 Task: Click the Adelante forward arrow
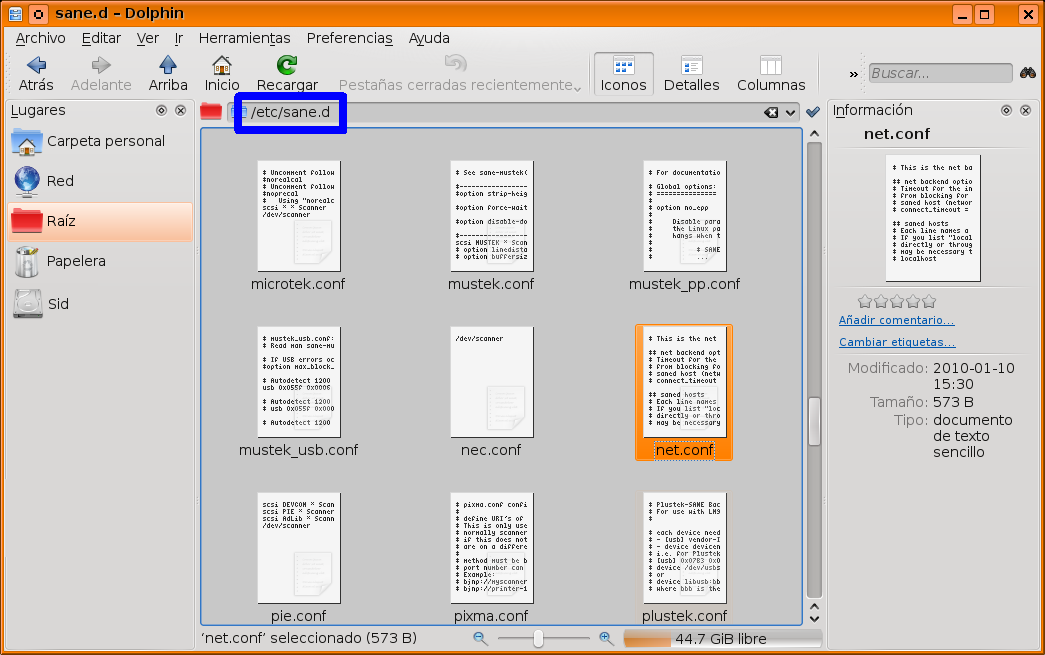point(101,73)
